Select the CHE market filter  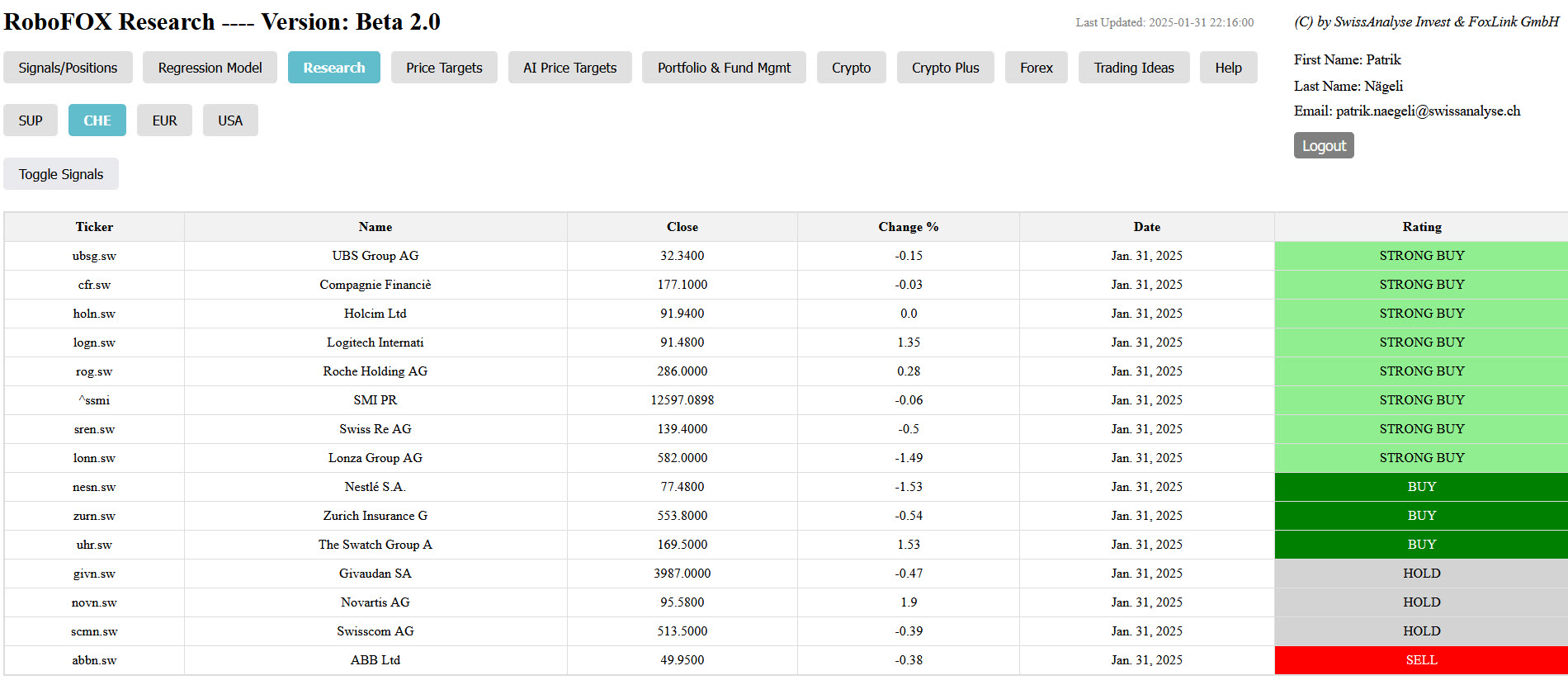point(97,120)
